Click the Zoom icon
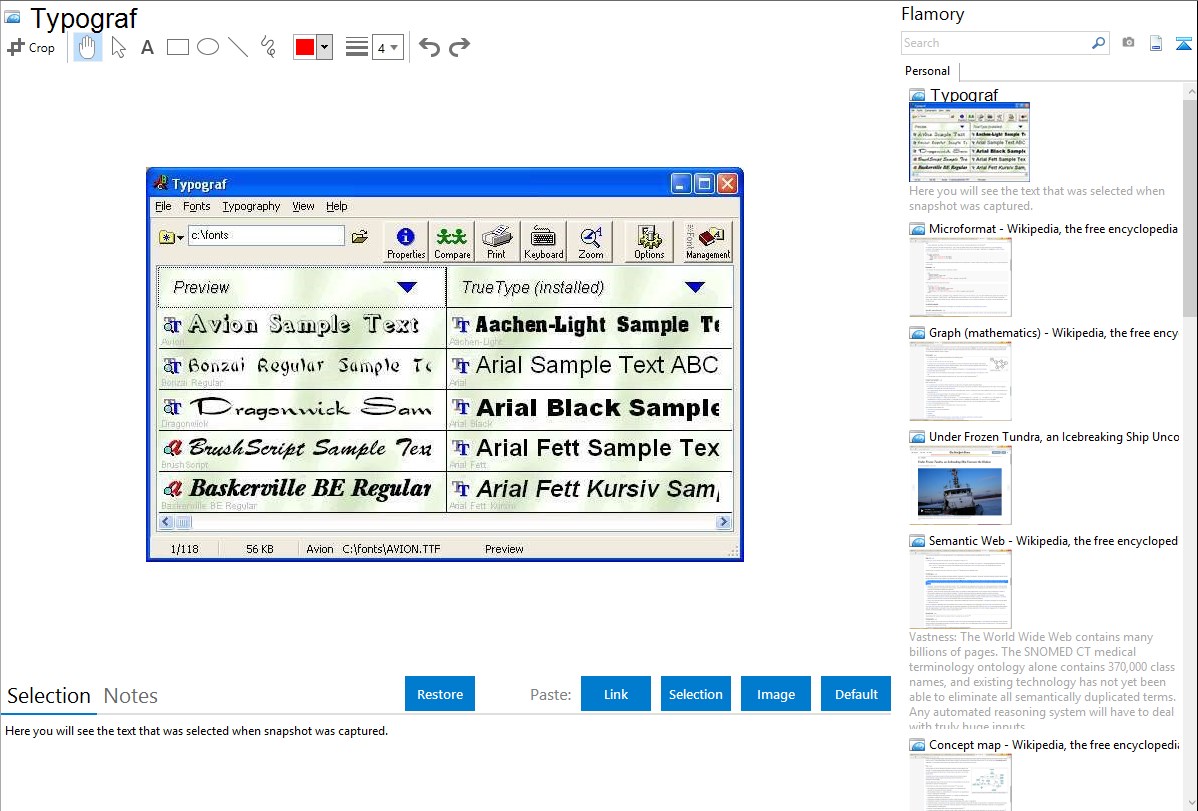1198x811 pixels. point(590,242)
